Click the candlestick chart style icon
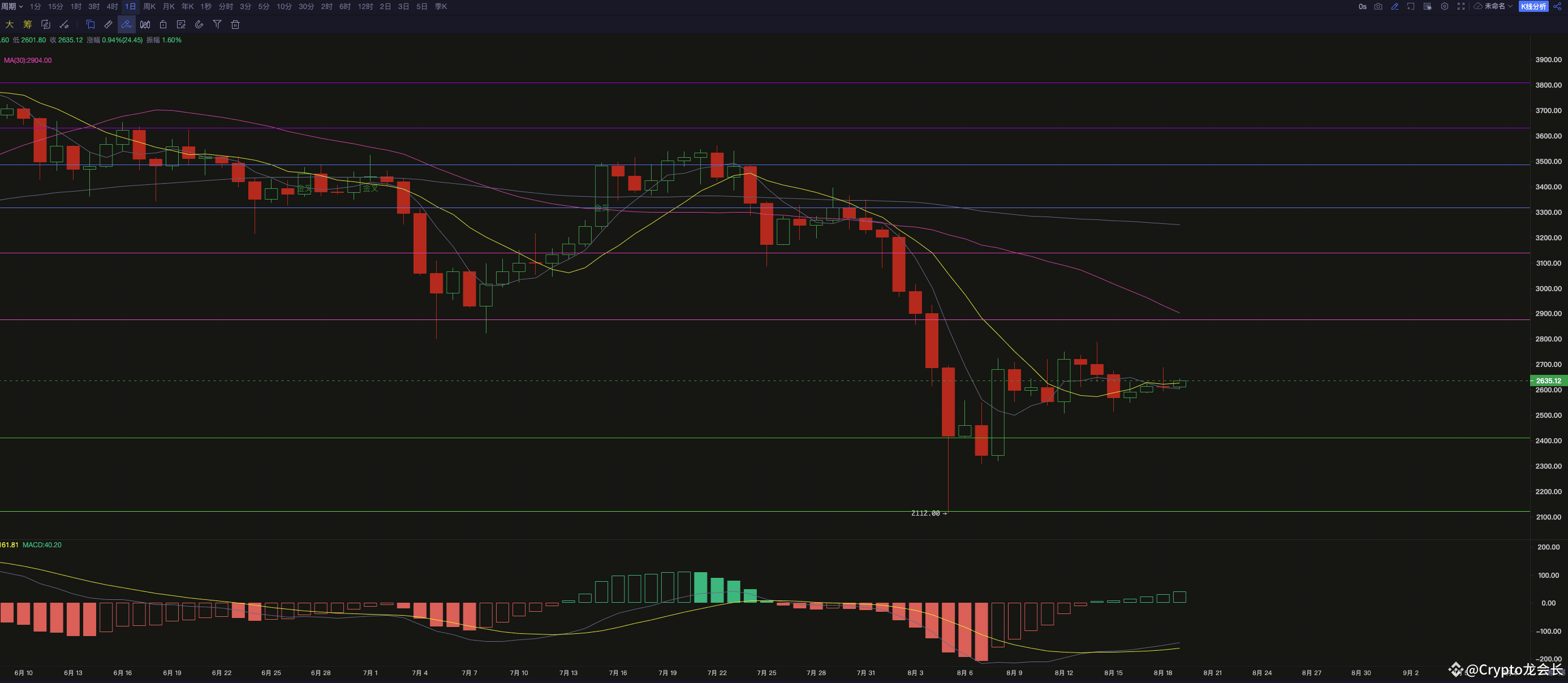Viewport: 1568px width, 683px height. [145, 24]
